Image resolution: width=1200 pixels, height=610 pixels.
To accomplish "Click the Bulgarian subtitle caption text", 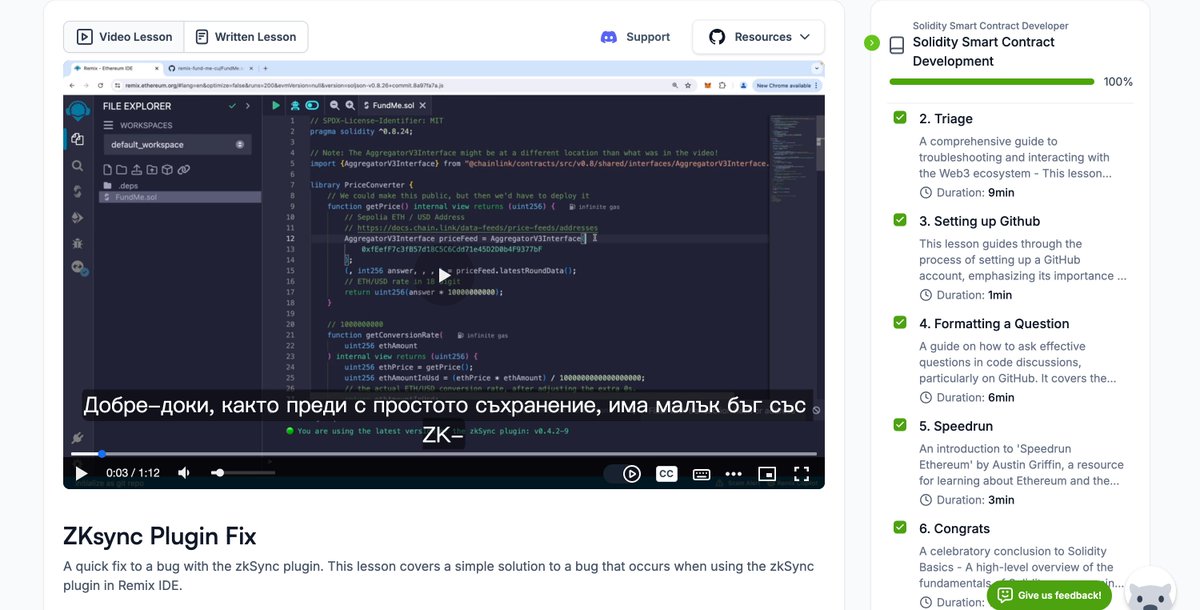I will coord(444,420).
